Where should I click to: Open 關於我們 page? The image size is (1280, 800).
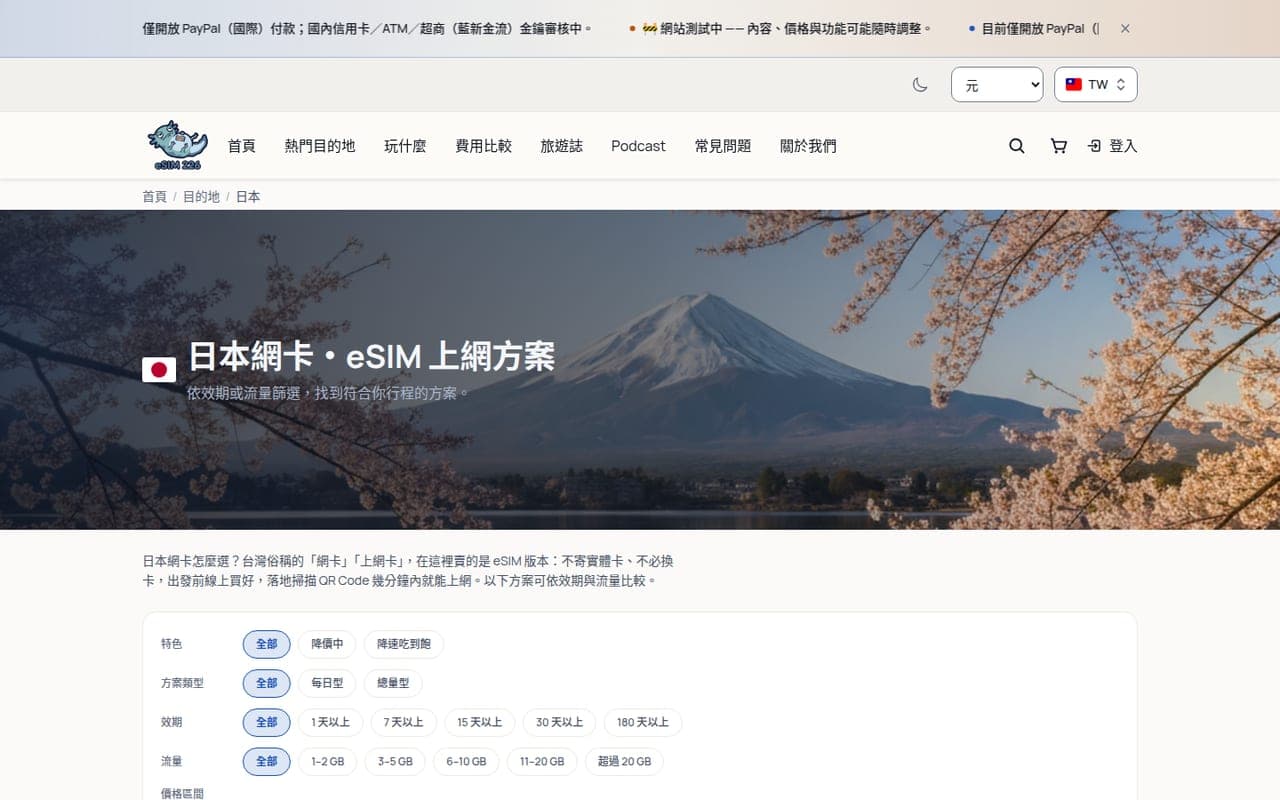(x=808, y=146)
